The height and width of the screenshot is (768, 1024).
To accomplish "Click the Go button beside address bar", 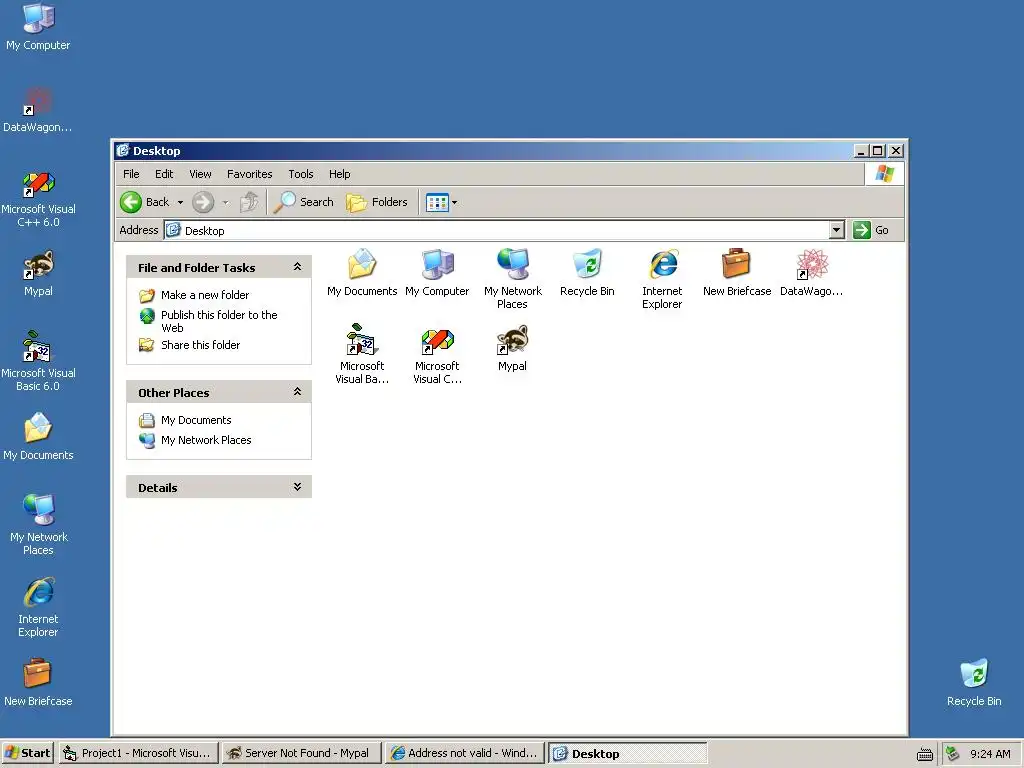I will point(871,230).
